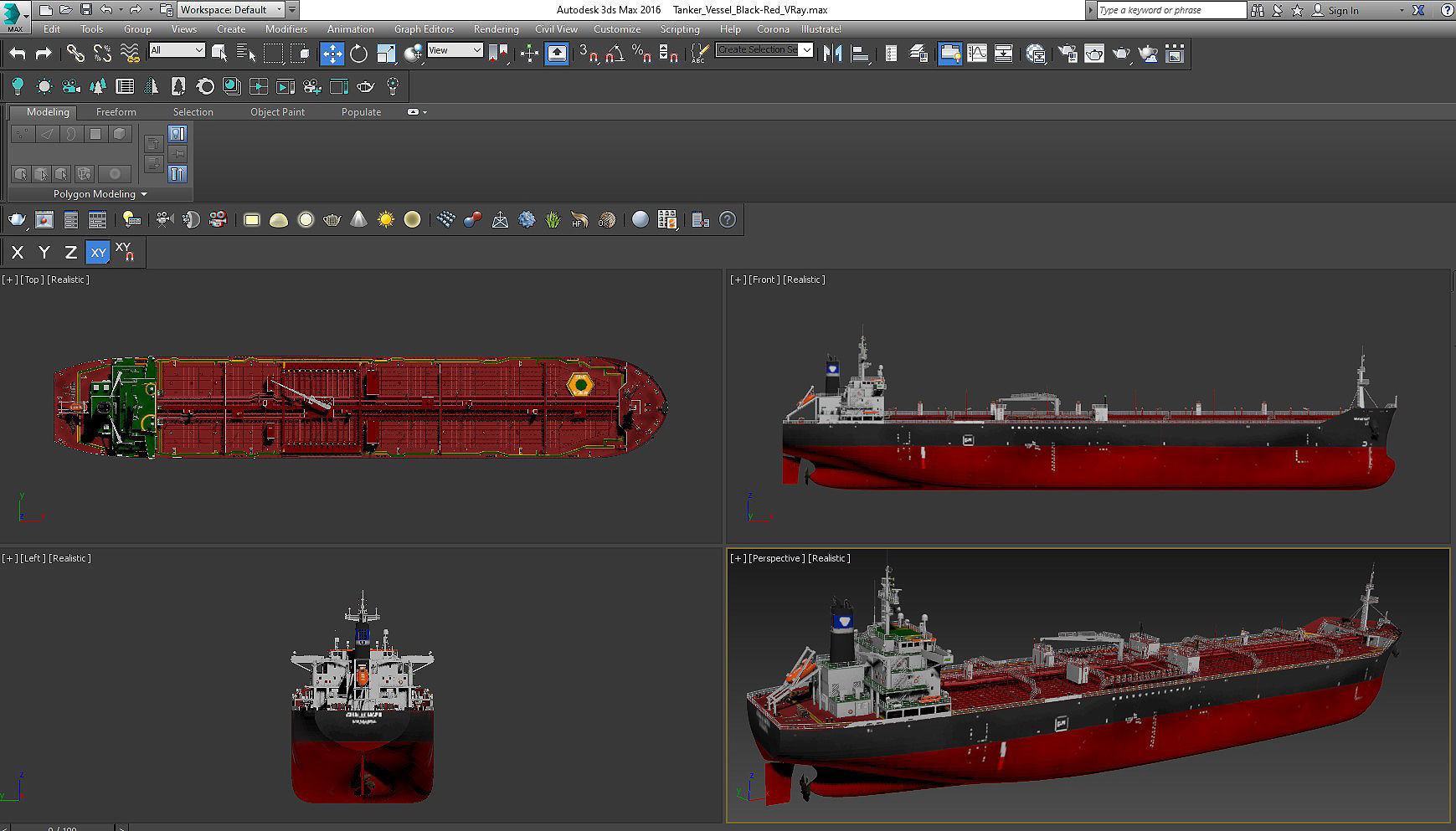Toggle the Angle Snap button

tap(615, 54)
